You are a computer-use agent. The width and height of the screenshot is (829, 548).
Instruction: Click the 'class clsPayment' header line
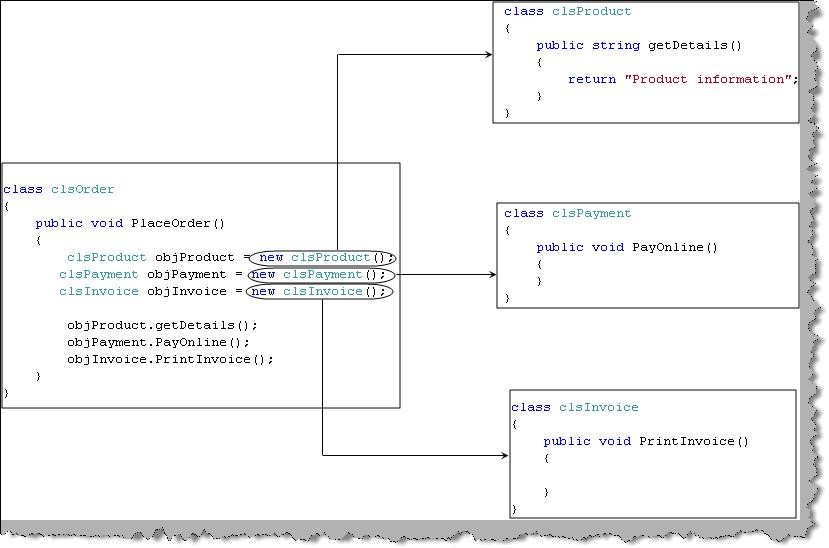[x=567, y=213]
